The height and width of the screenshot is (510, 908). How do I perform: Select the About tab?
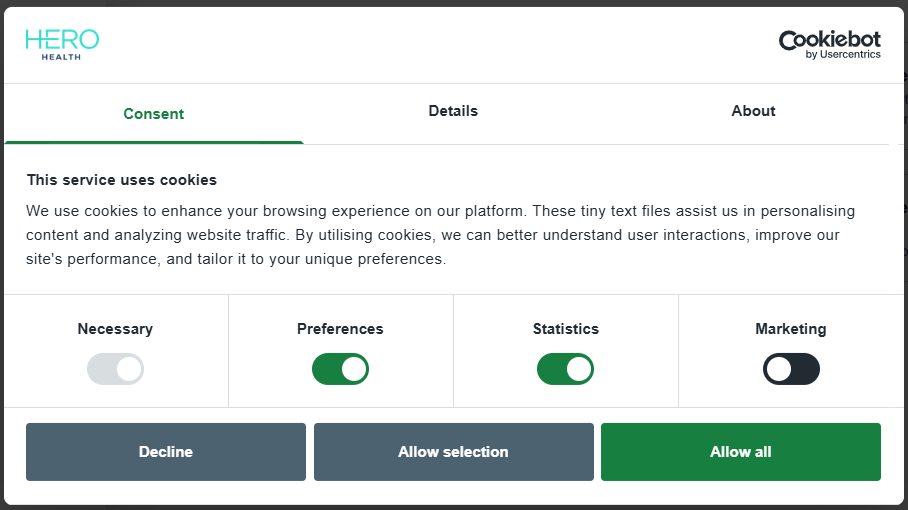tap(753, 111)
